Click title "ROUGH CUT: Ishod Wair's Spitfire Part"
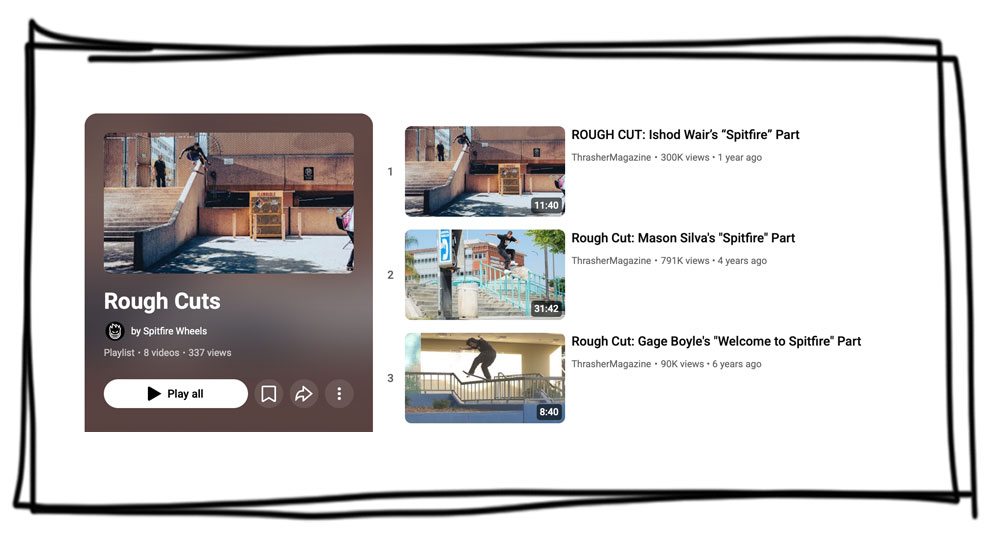Viewport: 1000px width, 545px height. coord(685,135)
